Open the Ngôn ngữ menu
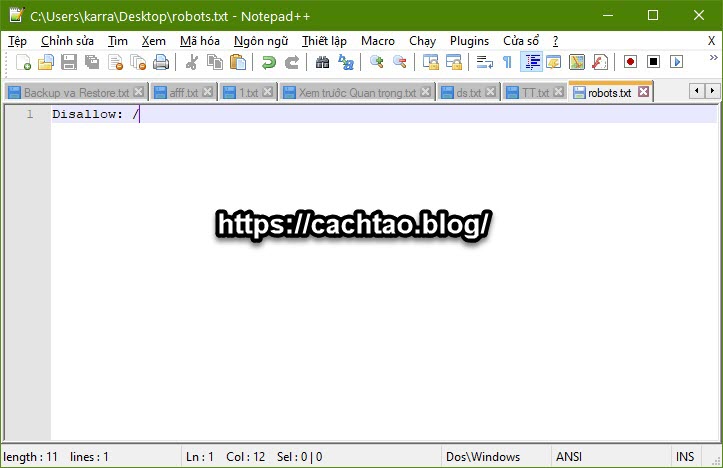723x468 pixels. click(x=261, y=41)
